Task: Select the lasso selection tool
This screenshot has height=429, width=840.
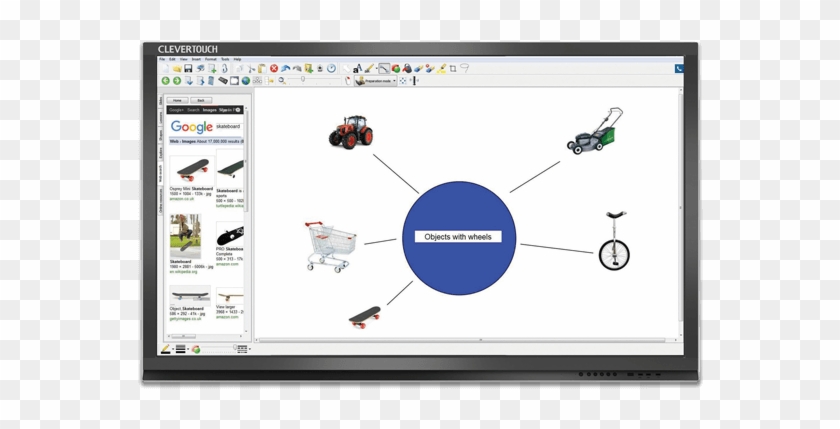Action: 464,68
